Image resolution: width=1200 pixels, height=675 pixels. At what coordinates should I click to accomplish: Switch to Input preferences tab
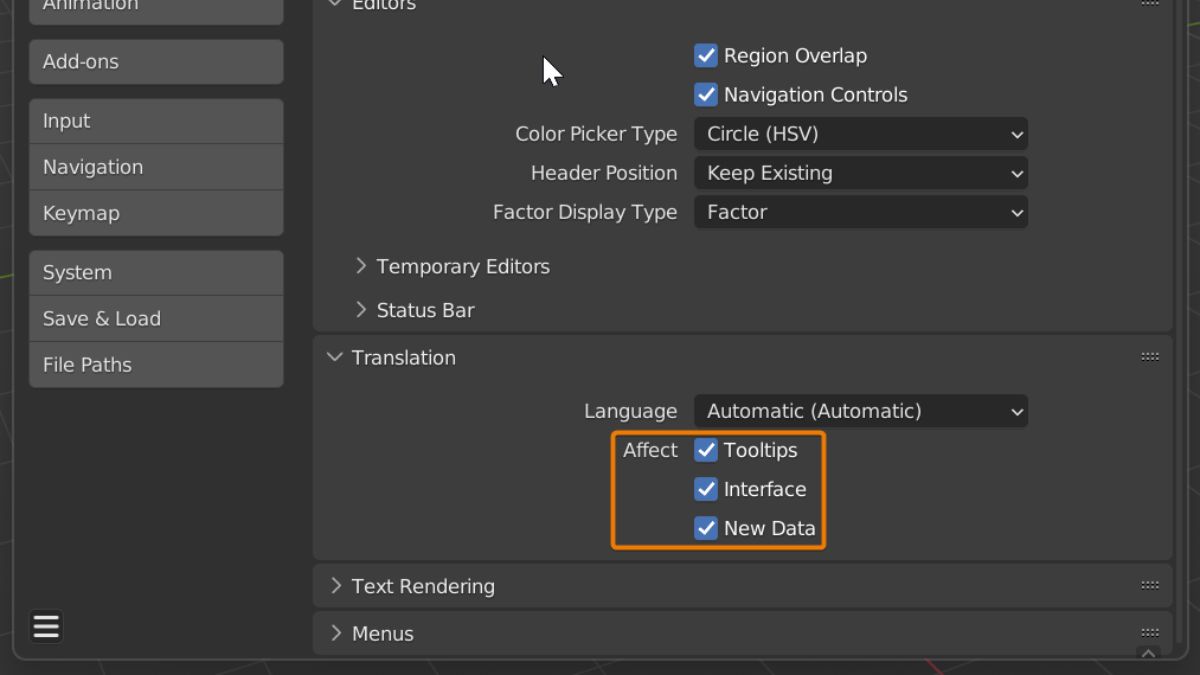coord(156,121)
